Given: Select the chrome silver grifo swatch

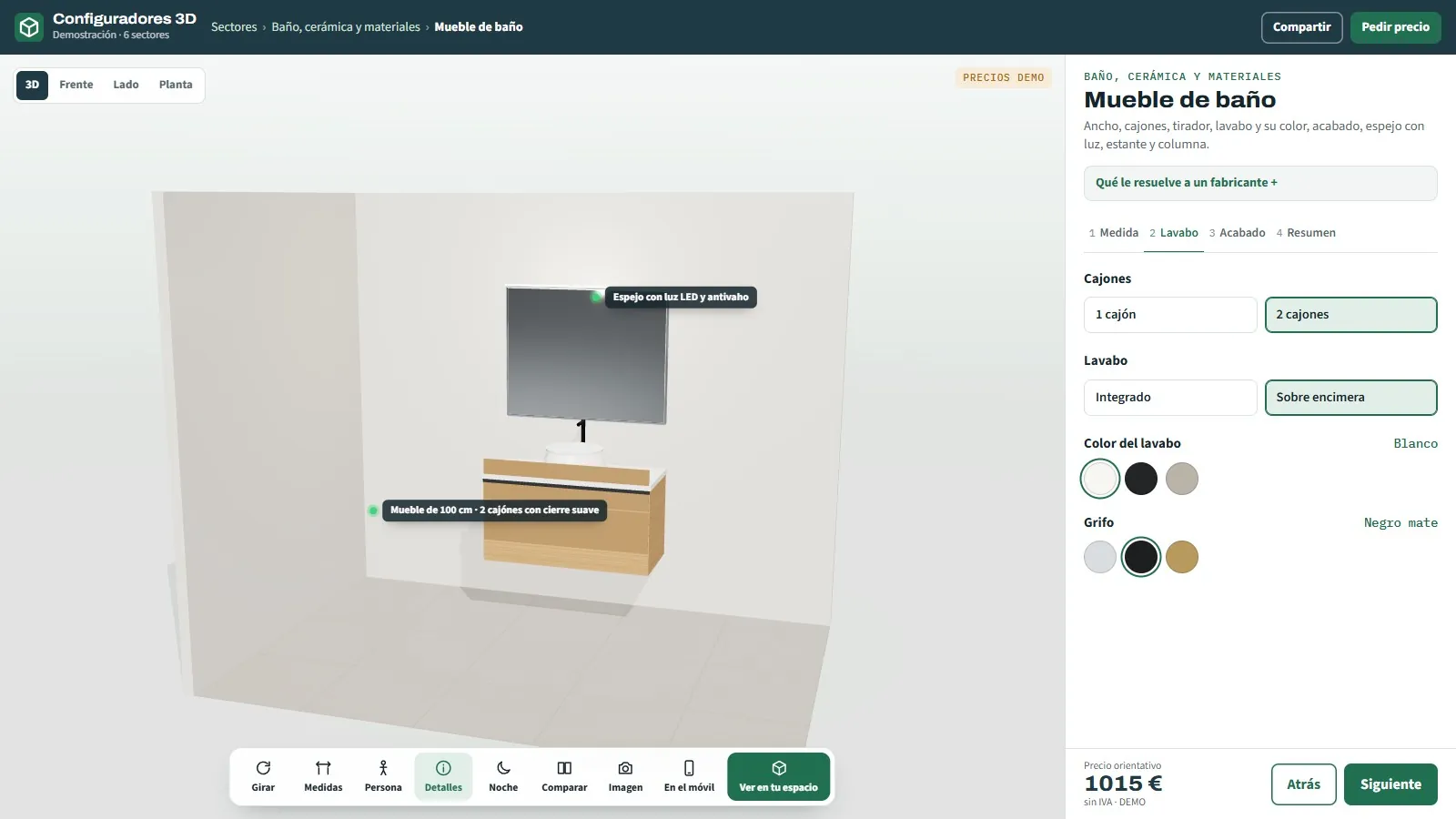Looking at the screenshot, I should pos(1100,557).
